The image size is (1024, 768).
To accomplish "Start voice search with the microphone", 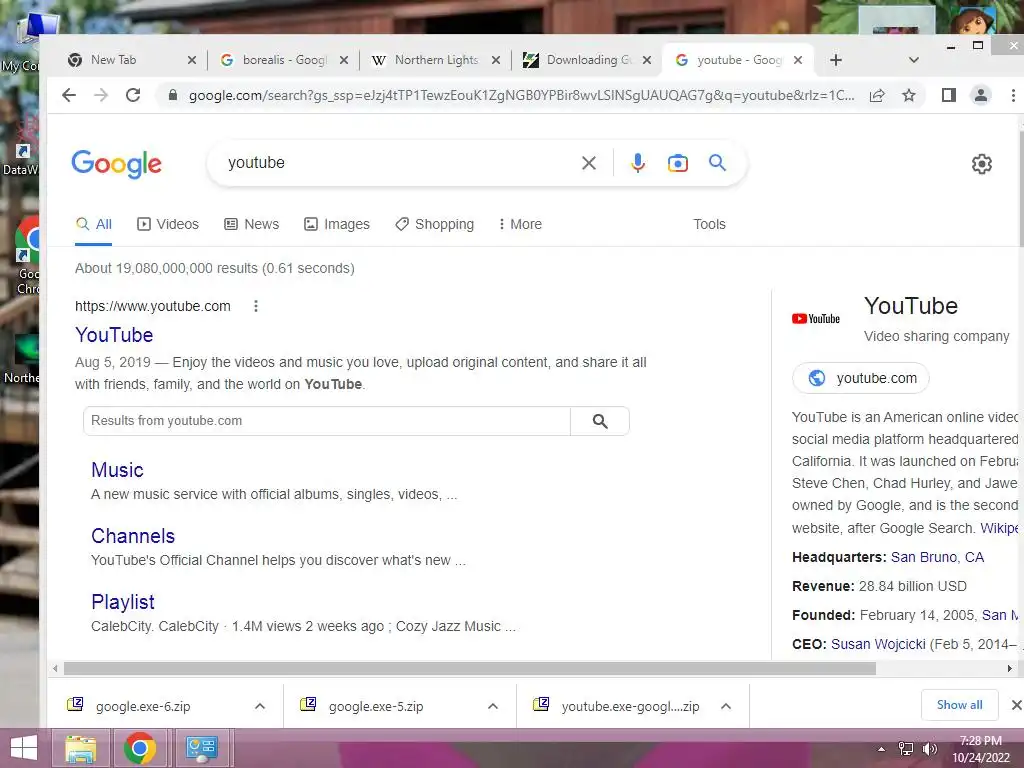I will pos(638,163).
